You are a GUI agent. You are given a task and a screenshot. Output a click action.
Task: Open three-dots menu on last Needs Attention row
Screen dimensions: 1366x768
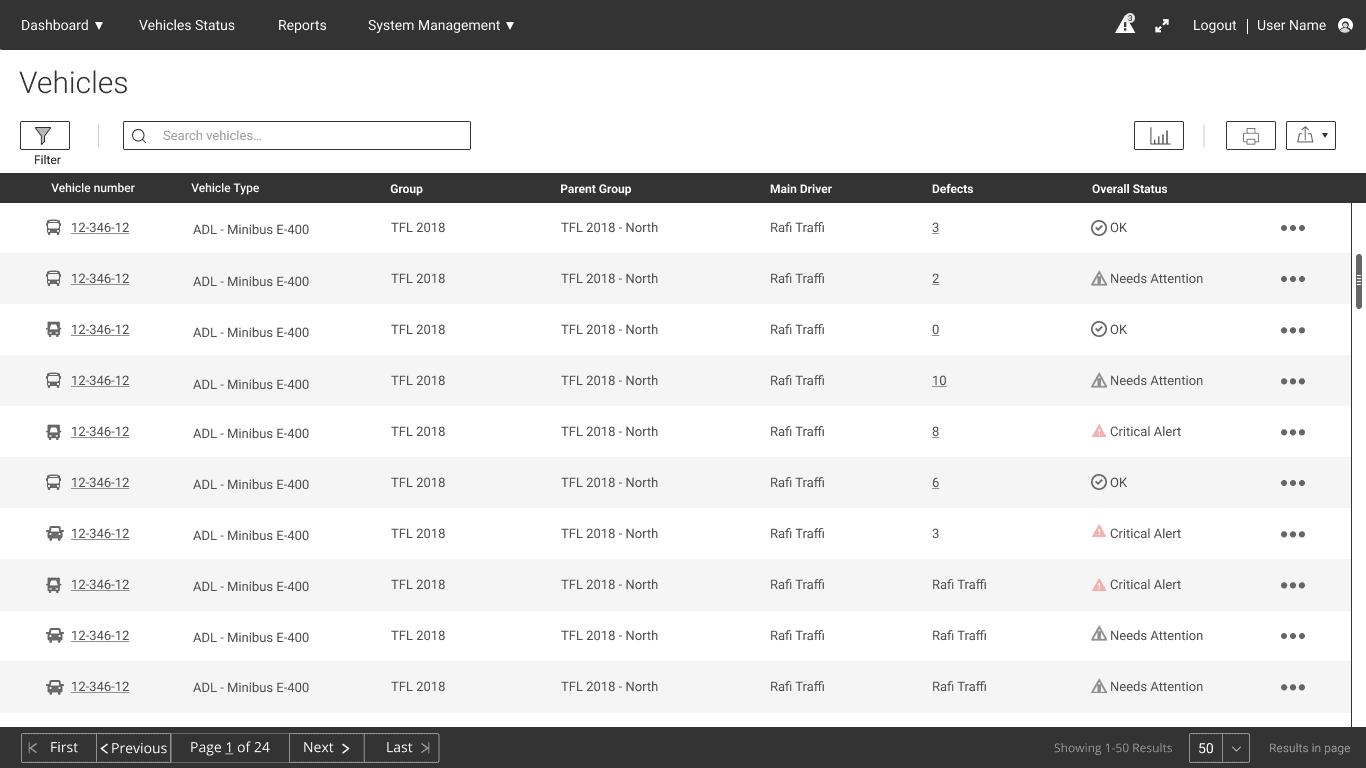[1293, 687]
